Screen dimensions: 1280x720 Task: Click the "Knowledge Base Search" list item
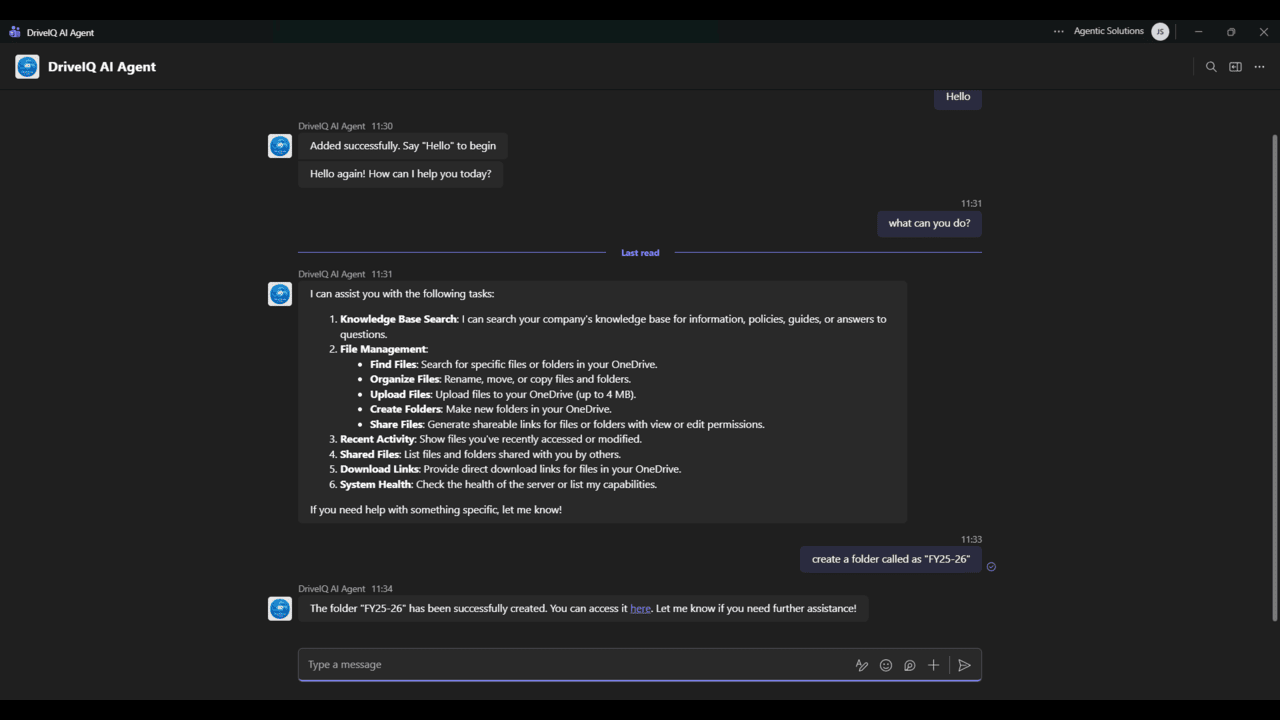(x=613, y=326)
